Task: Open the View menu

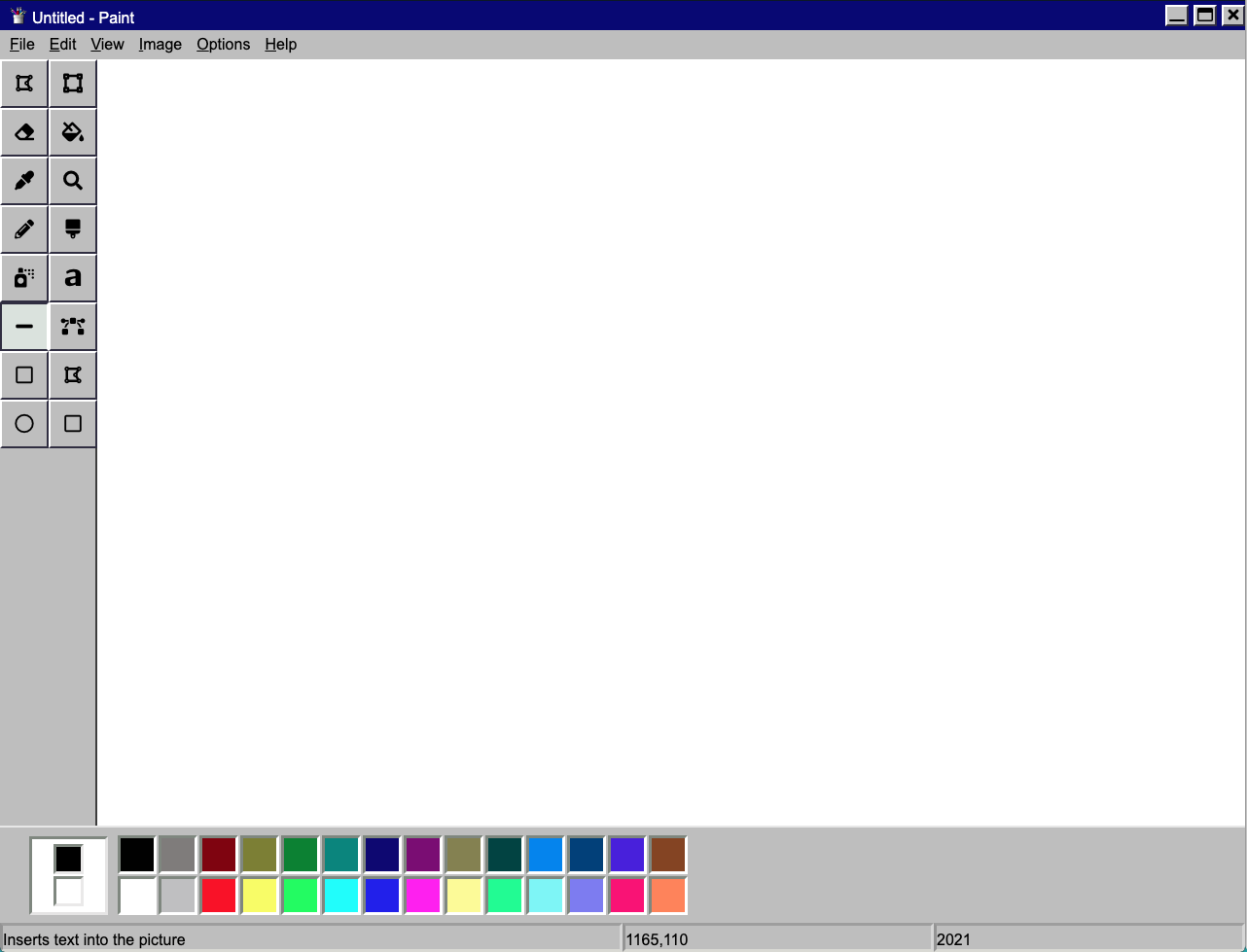Action: click(107, 45)
